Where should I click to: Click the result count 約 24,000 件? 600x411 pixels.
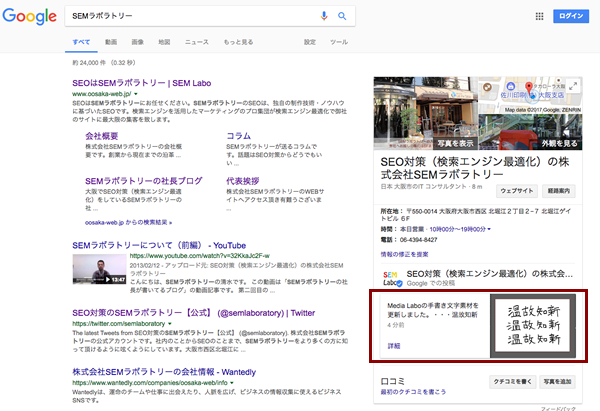[89, 63]
